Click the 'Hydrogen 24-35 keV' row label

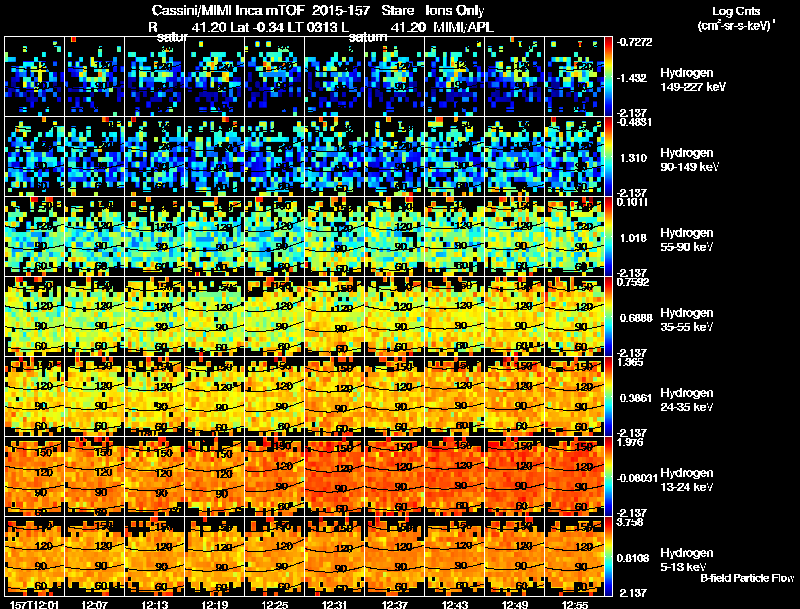point(687,400)
